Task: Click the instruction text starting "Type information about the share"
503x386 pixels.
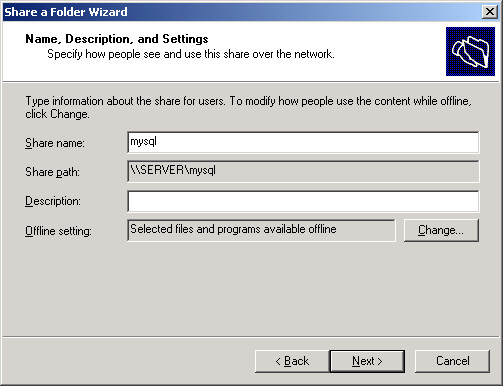Action: click(248, 107)
